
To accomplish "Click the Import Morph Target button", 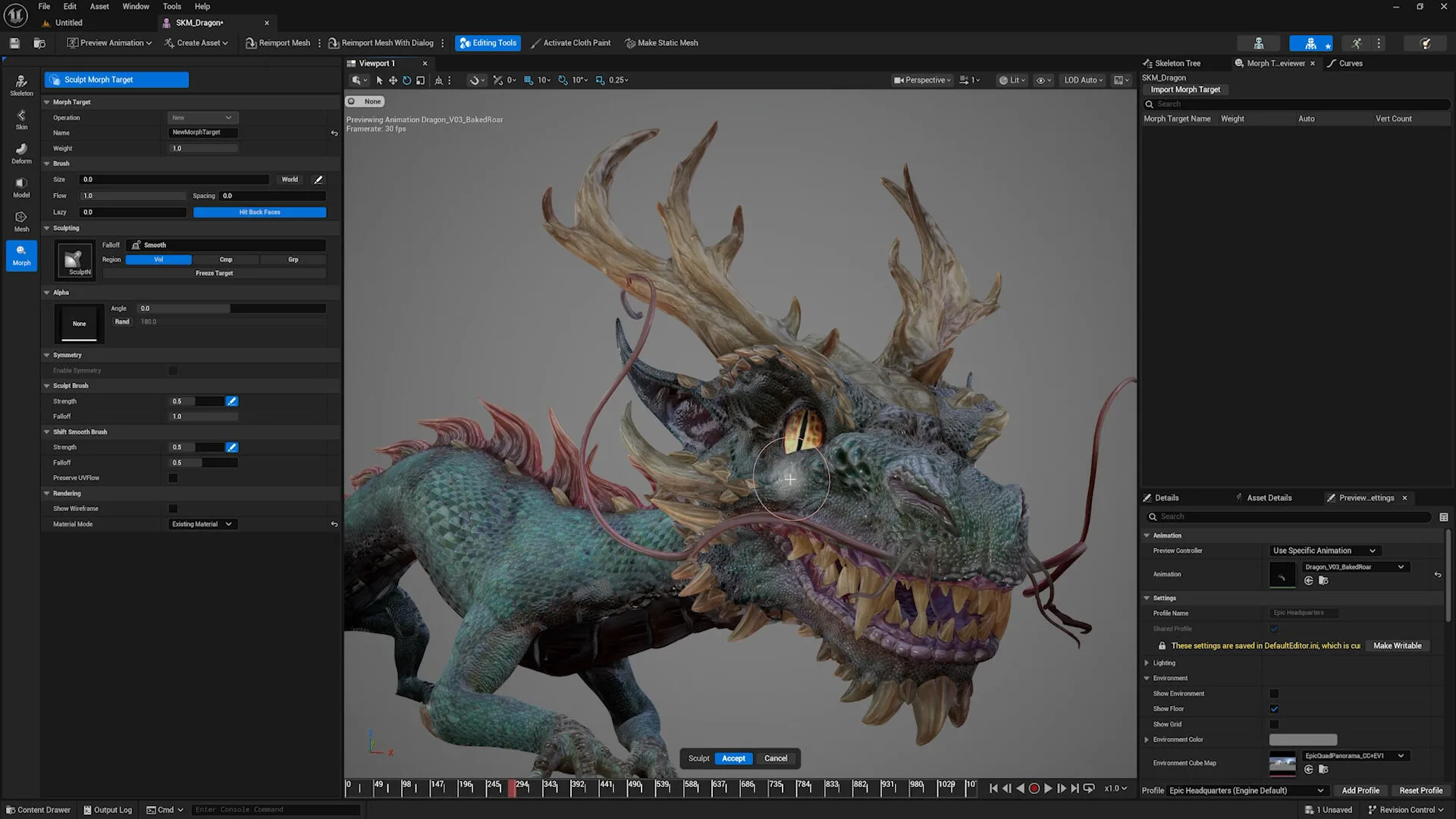I will pos(1185,89).
